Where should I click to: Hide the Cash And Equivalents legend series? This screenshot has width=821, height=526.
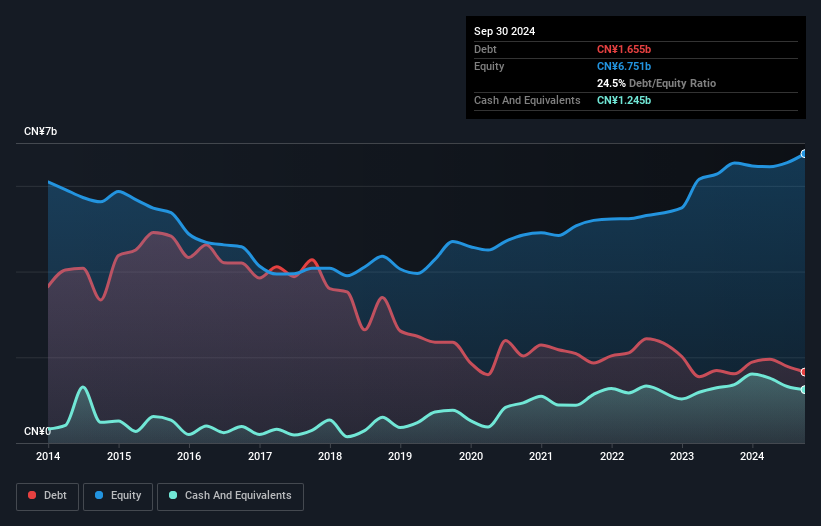230,496
